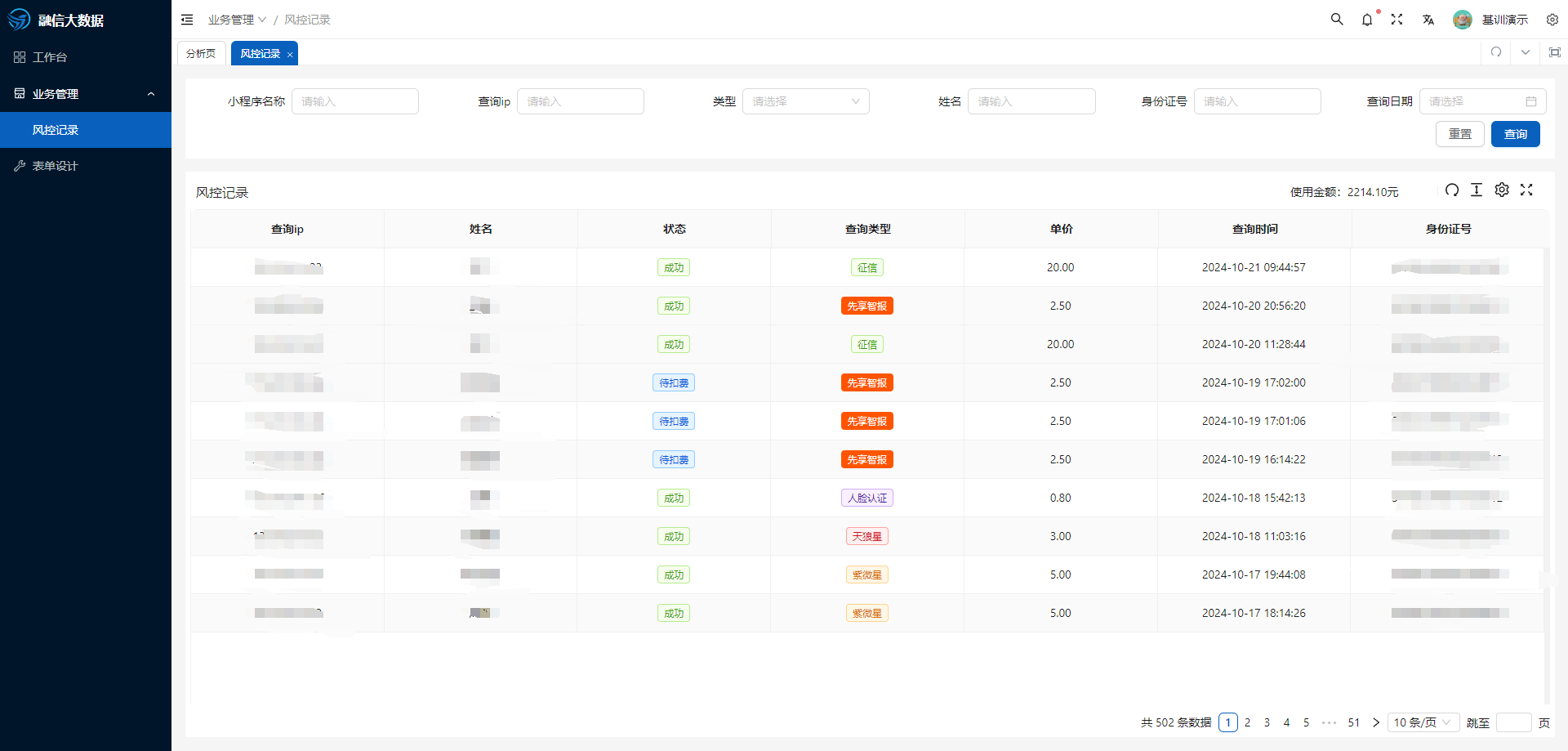
Task: Activate 风控记录 tab
Action: click(x=261, y=53)
